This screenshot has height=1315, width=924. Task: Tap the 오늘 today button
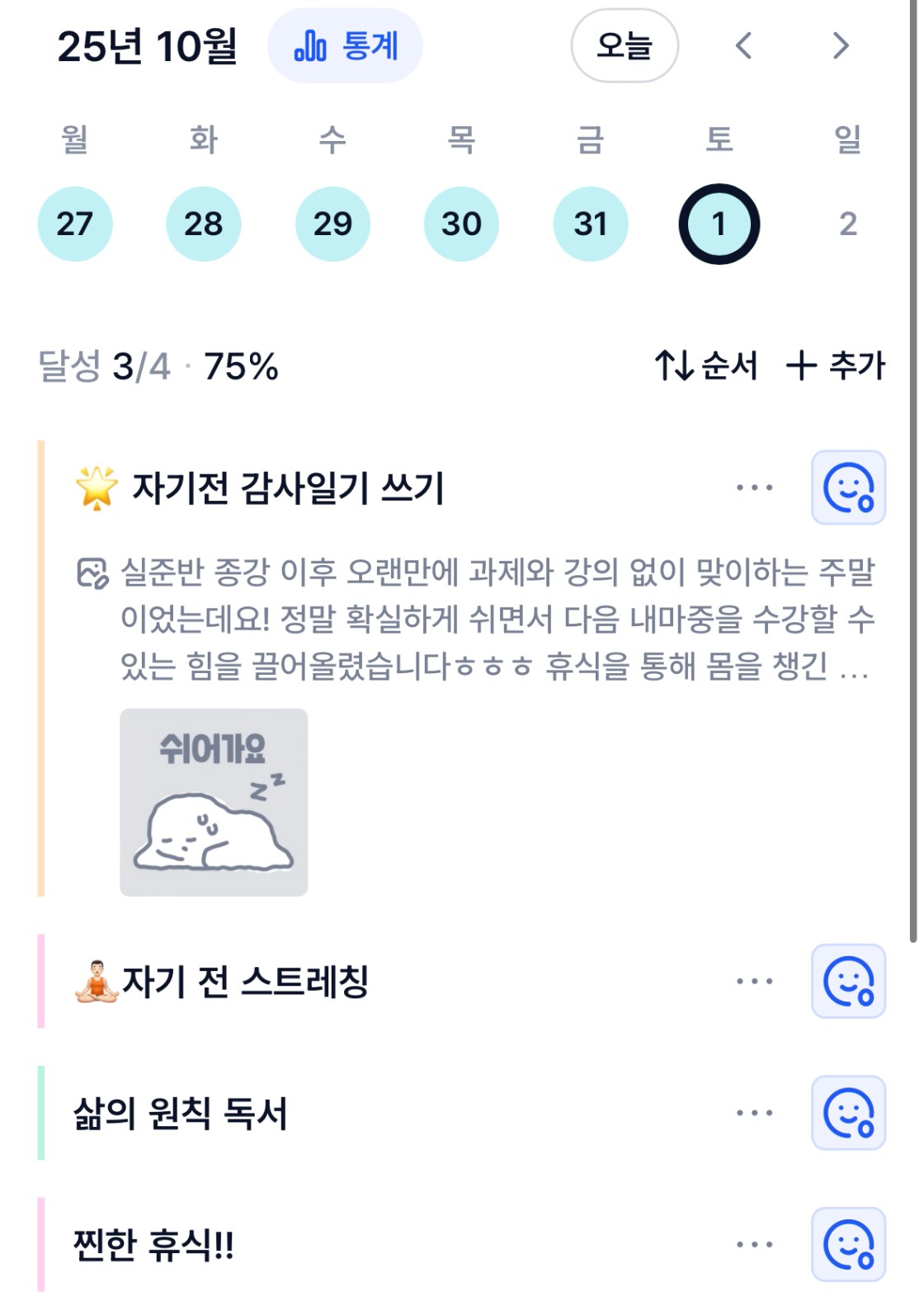click(x=624, y=46)
